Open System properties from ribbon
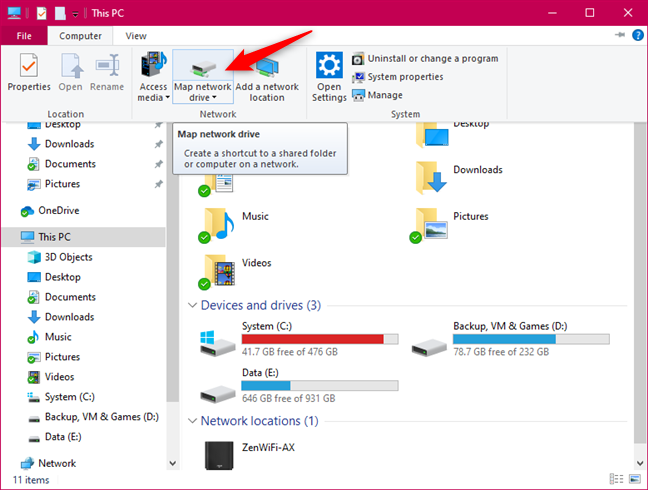Screen dimensions: 648x490 398,77
